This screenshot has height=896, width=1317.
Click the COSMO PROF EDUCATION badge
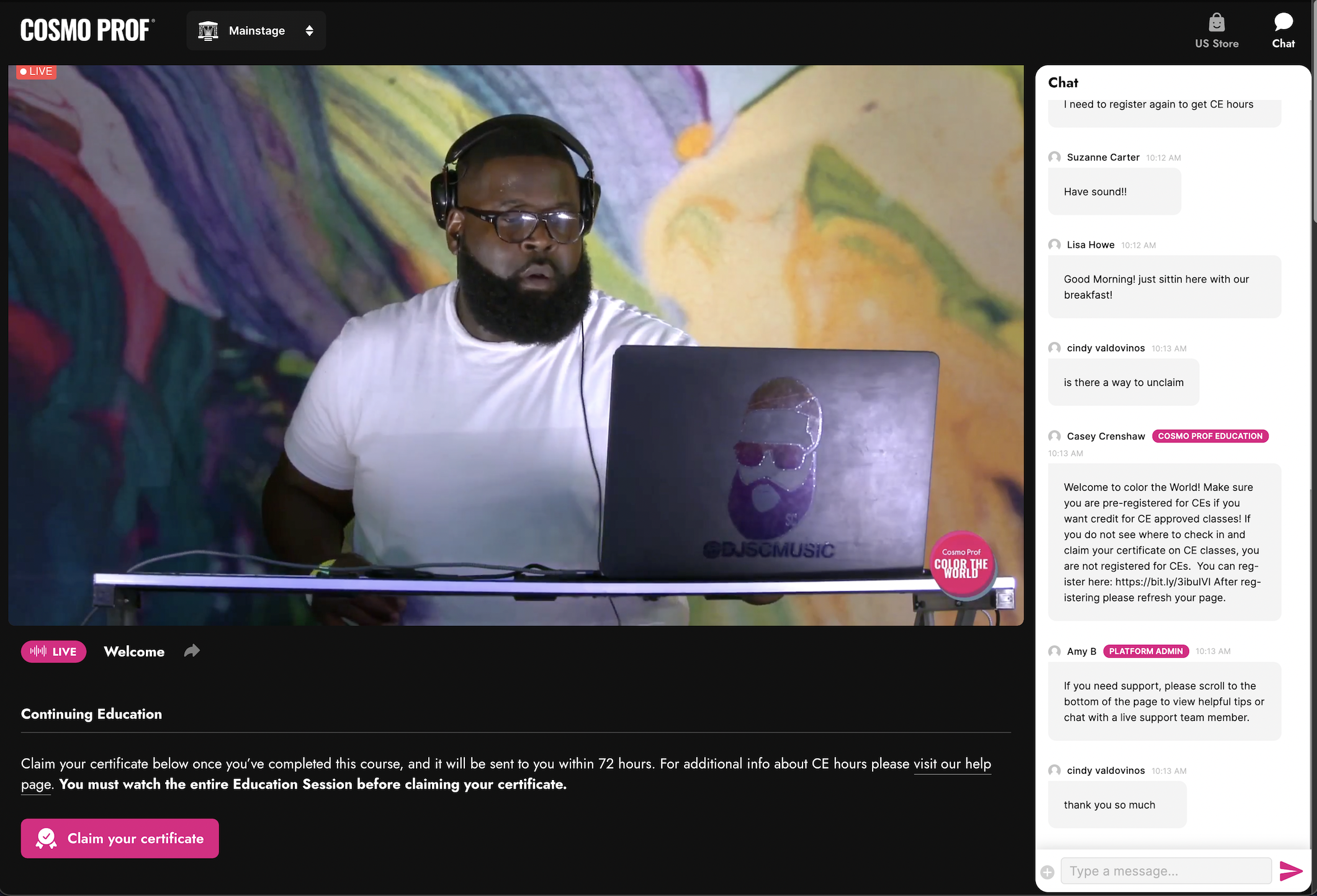tap(1210, 436)
